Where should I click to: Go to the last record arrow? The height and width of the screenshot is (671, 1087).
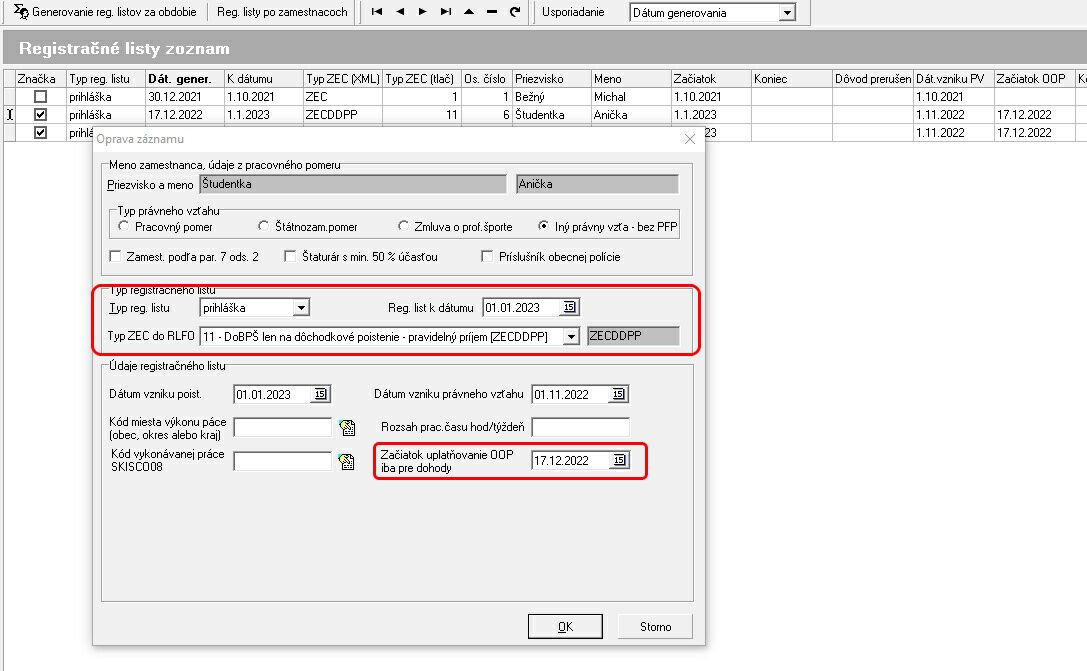click(446, 12)
